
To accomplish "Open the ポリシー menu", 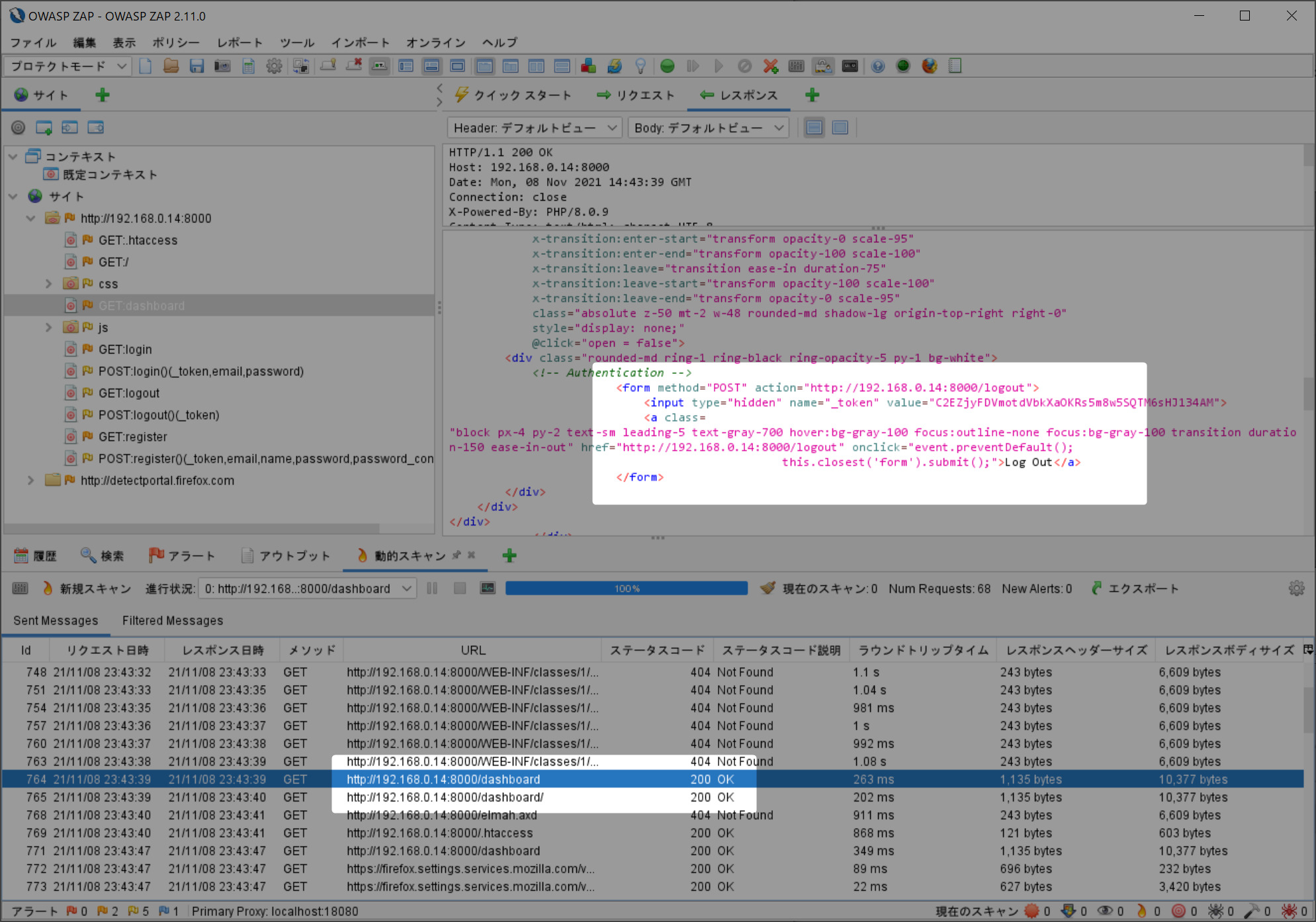I will [176, 42].
